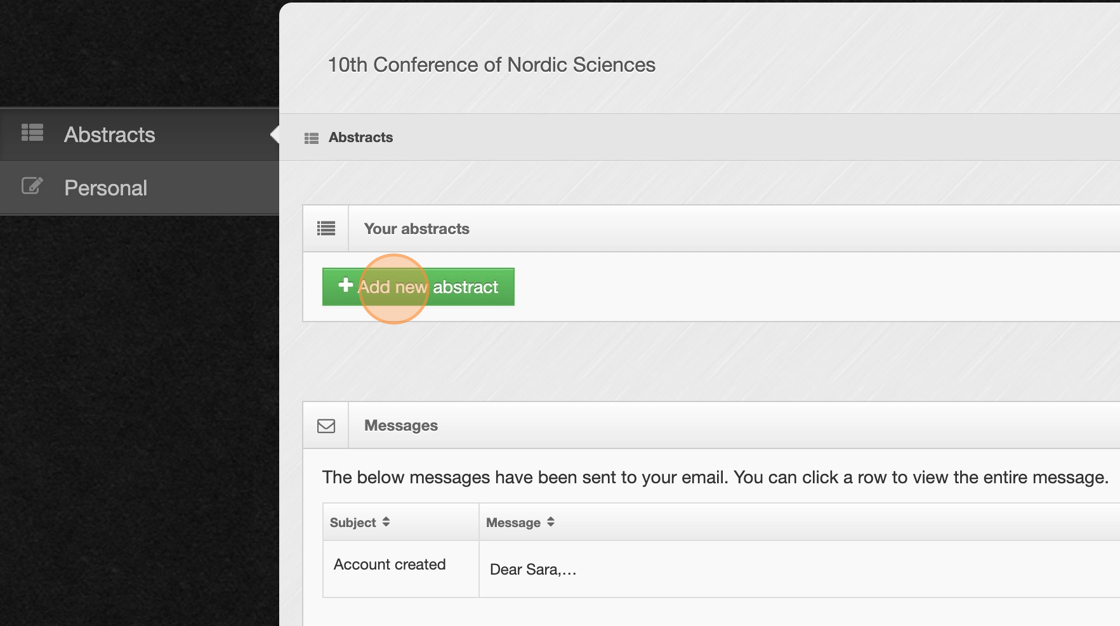Open the Abstracts sidebar menu item
Image resolution: width=1120 pixels, height=626 pixels.
(109, 135)
